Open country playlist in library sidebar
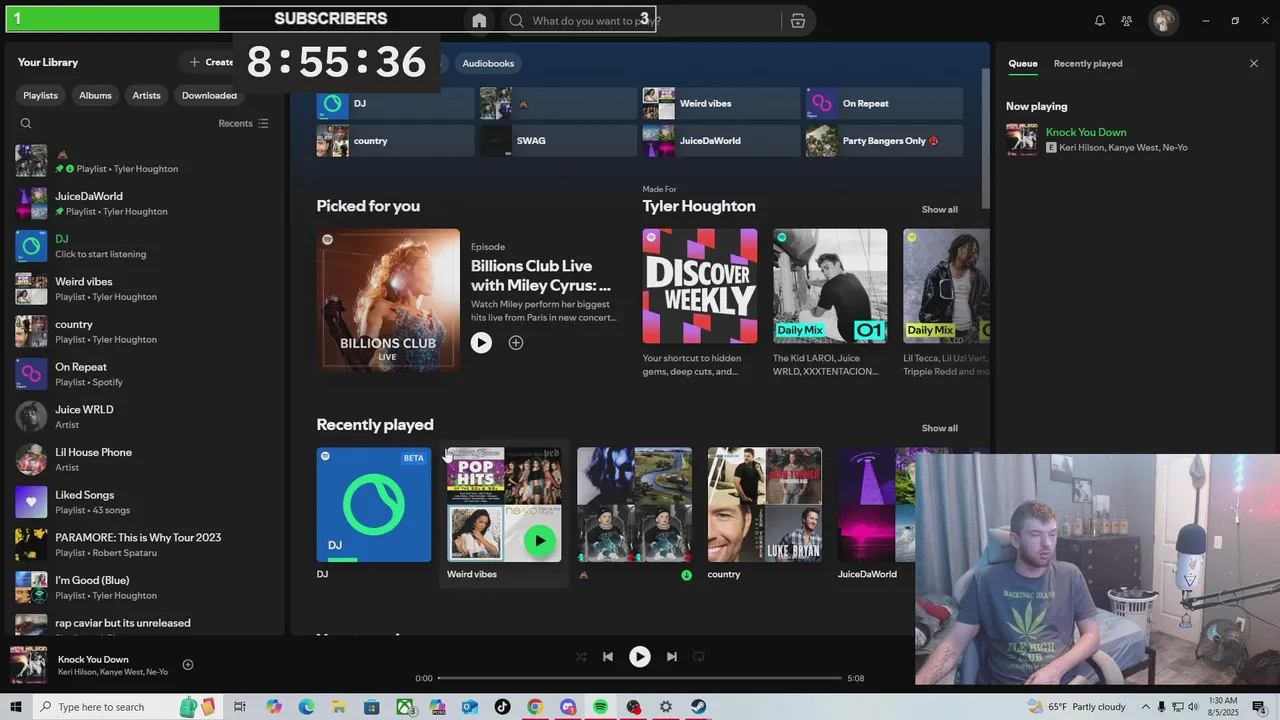Image resolution: width=1280 pixels, height=720 pixels. click(x=144, y=331)
